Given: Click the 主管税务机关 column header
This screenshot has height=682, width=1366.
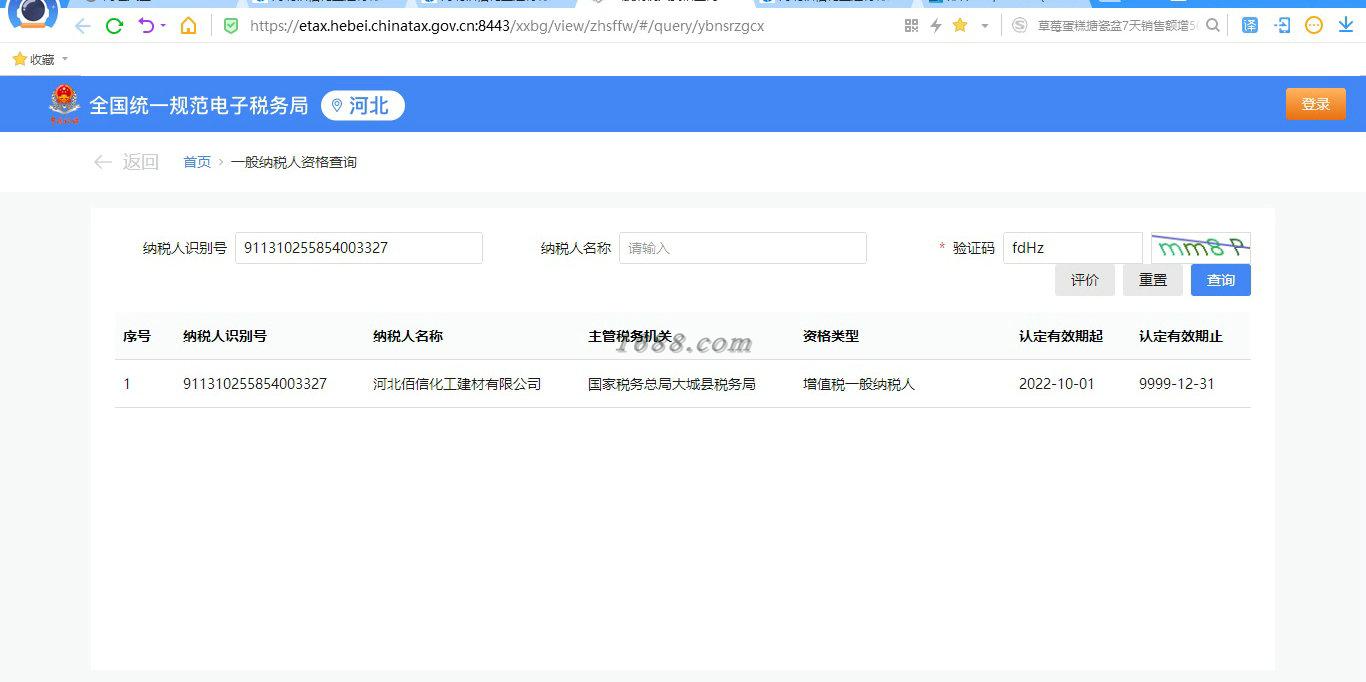Looking at the screenshot, I should tap(630, 336).
